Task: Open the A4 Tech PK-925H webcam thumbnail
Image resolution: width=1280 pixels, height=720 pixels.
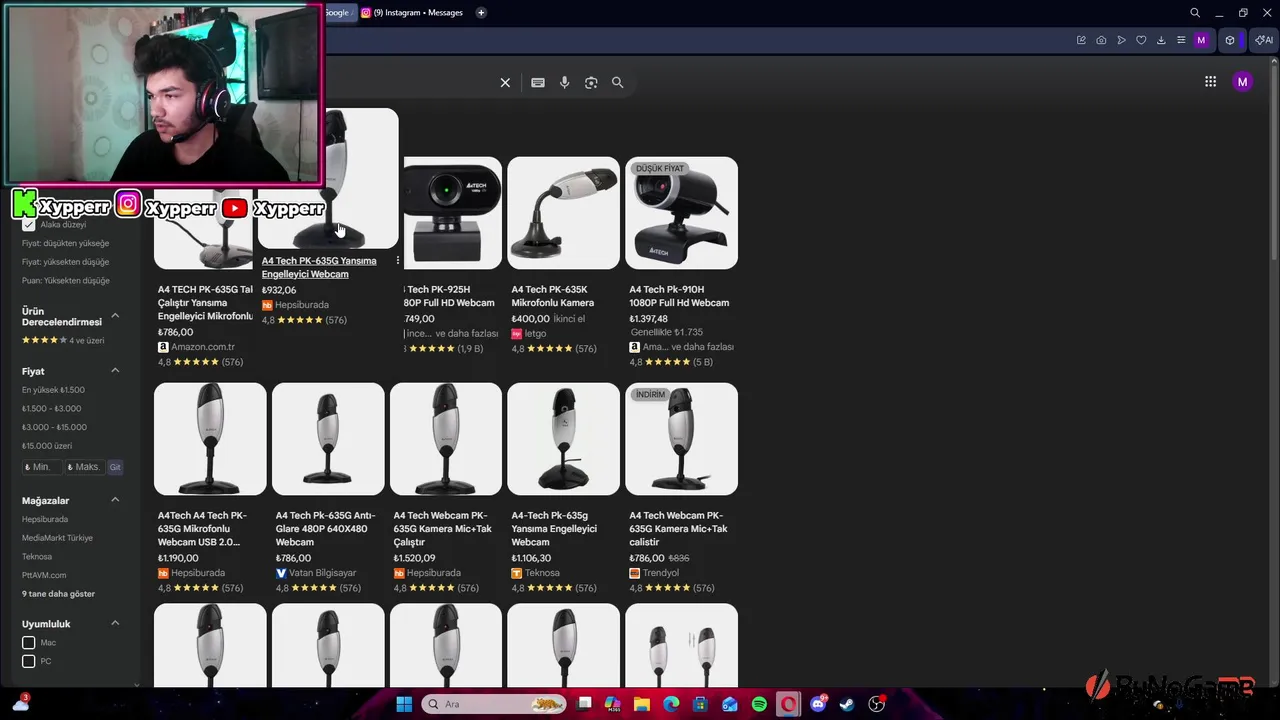Action: click(x=453, y=213)
